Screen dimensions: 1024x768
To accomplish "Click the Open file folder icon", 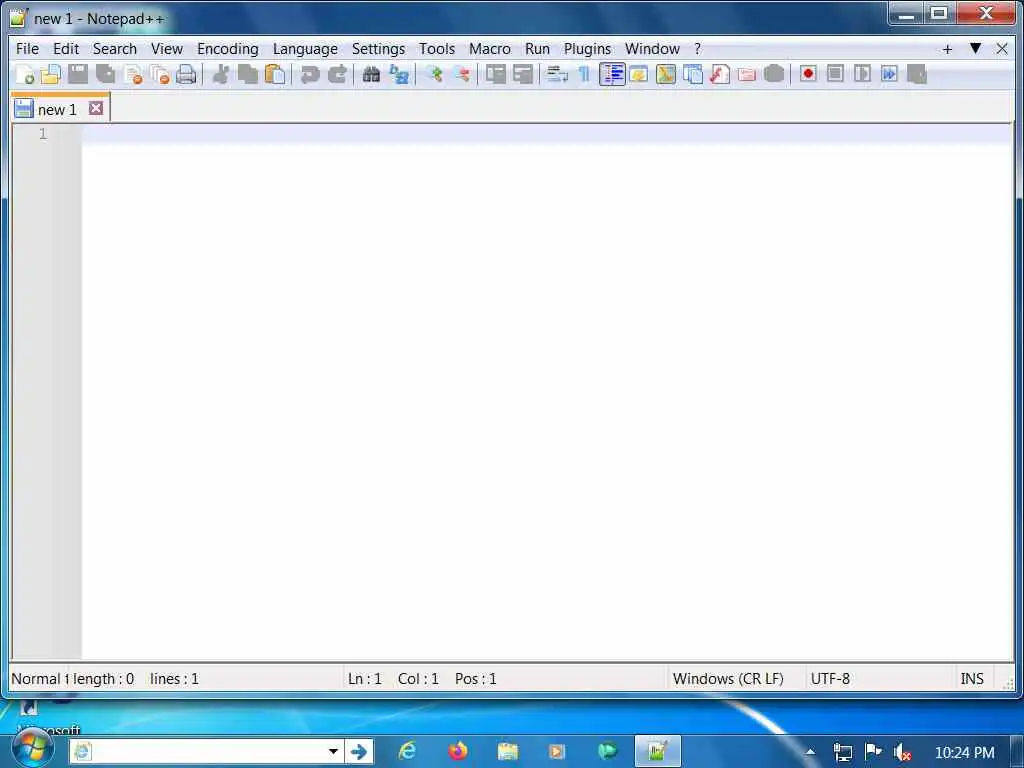I will coord(51,74).
